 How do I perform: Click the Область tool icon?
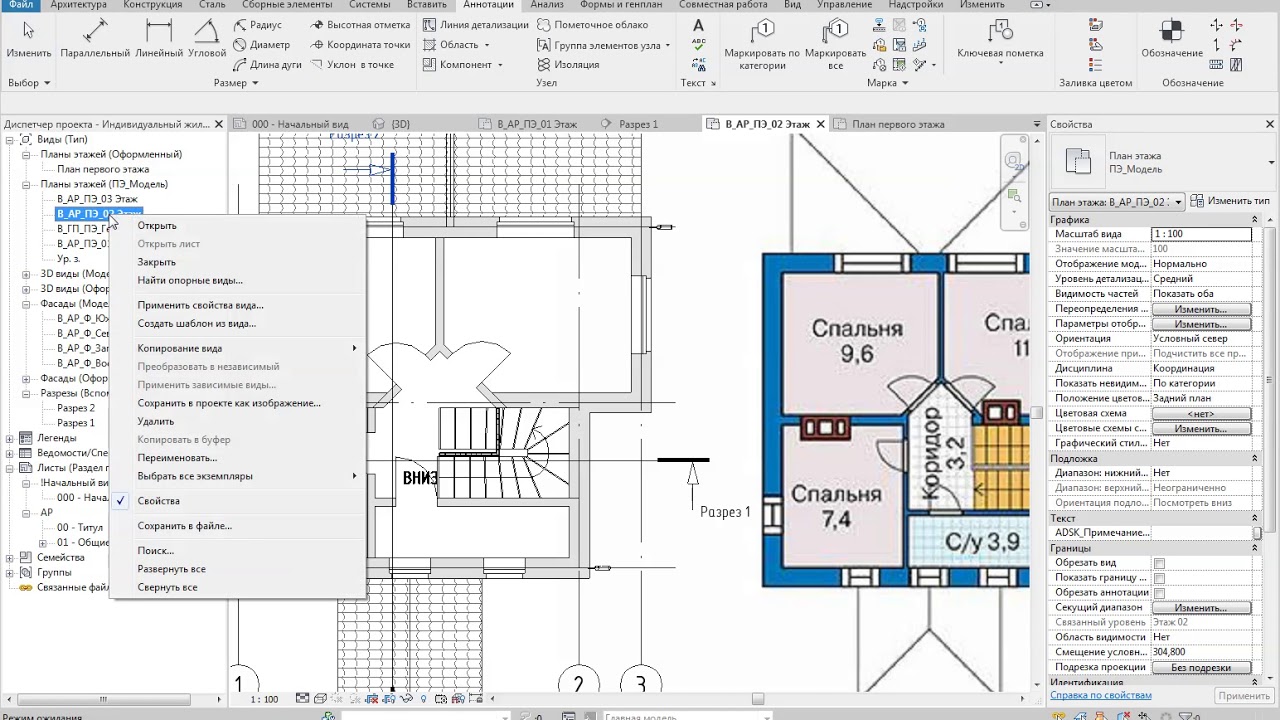coord(429,45)
